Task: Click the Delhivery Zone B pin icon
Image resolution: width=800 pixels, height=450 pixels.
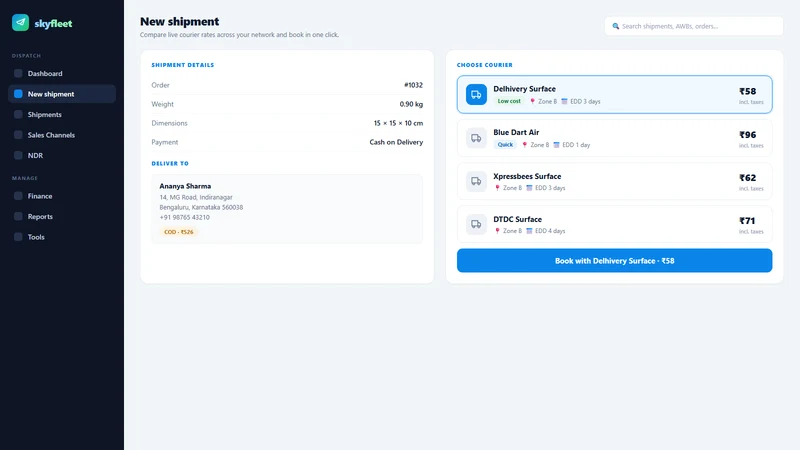Action: [532, 102]
